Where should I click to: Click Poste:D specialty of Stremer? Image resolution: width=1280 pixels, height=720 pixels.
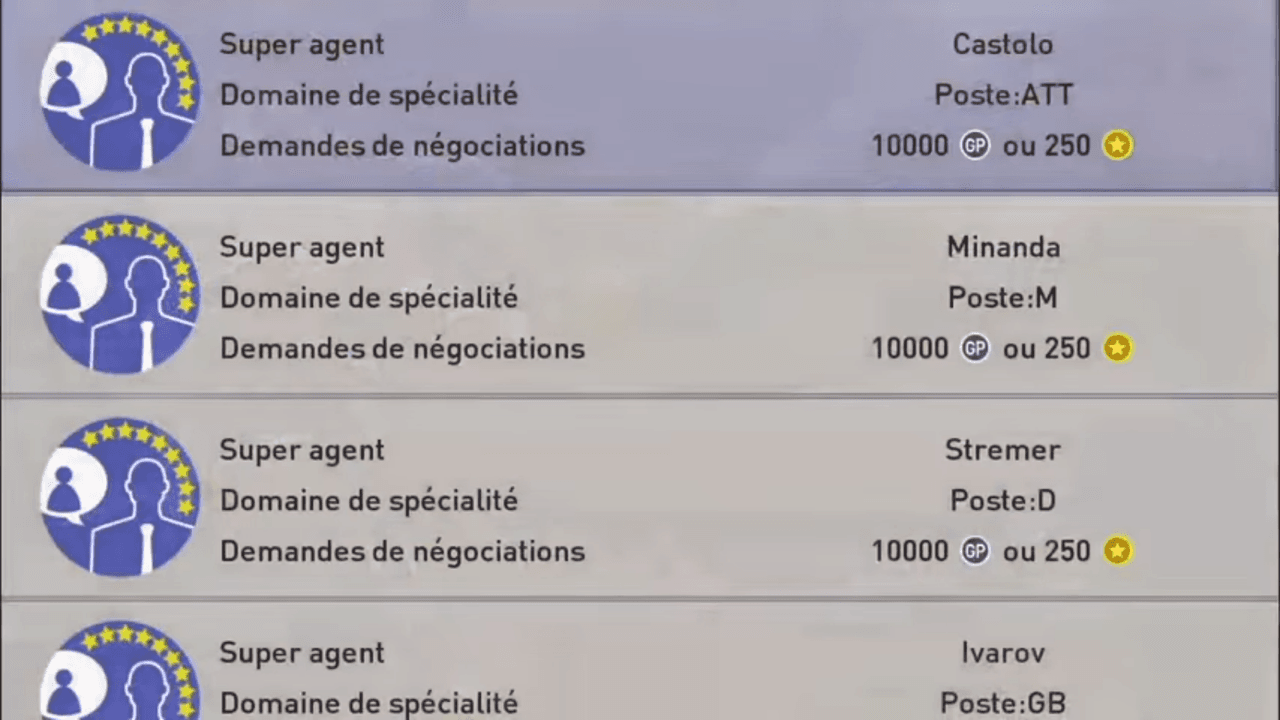[x=1002, y=500]
